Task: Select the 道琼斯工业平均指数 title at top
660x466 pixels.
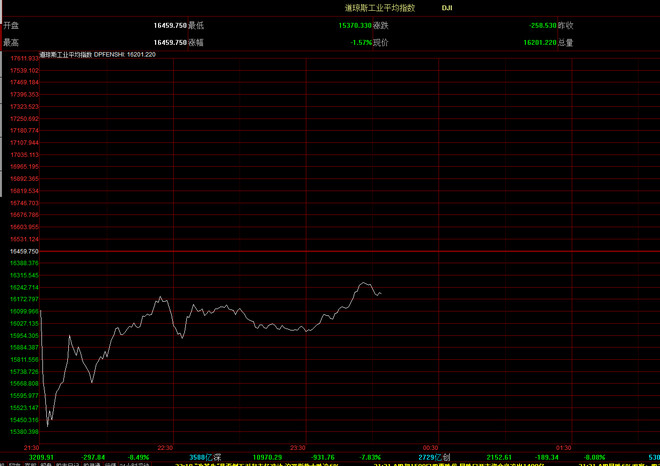Action: [x=380, y=8]
